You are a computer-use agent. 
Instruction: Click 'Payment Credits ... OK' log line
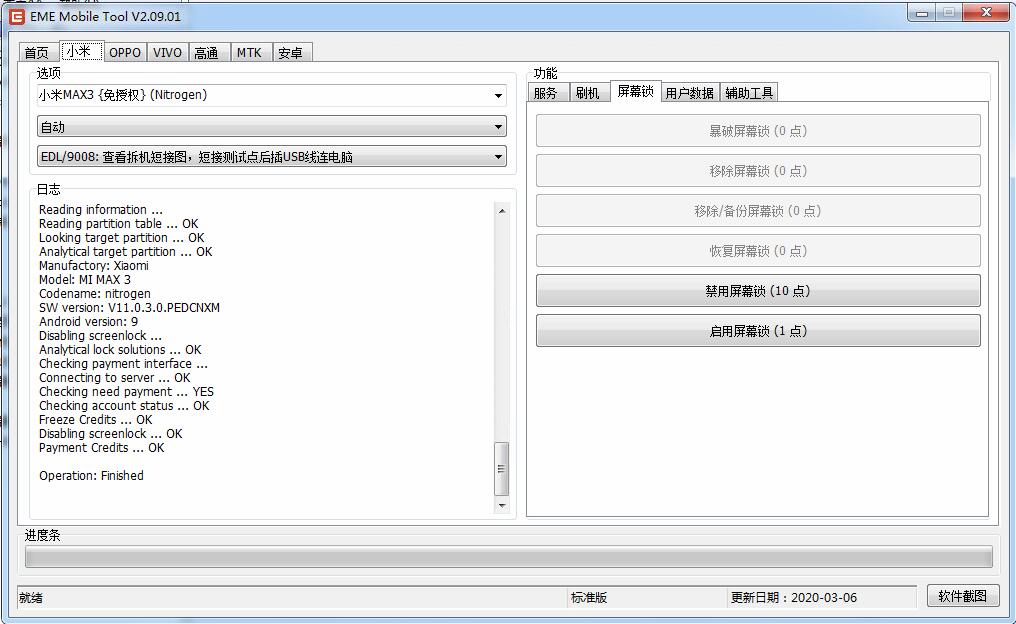click(x=102, y=448)
